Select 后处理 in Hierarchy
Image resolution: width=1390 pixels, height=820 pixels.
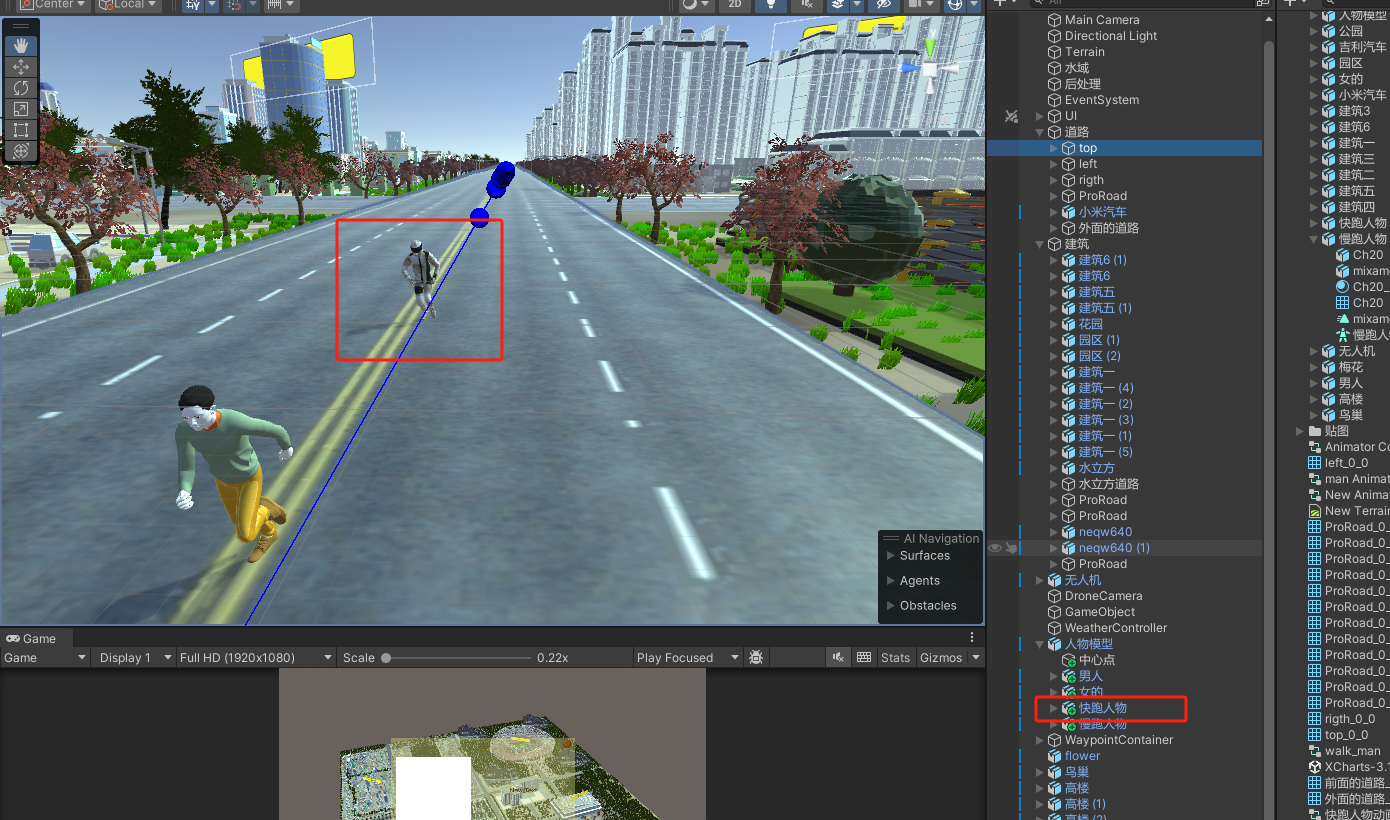[x=1082, y=84]
